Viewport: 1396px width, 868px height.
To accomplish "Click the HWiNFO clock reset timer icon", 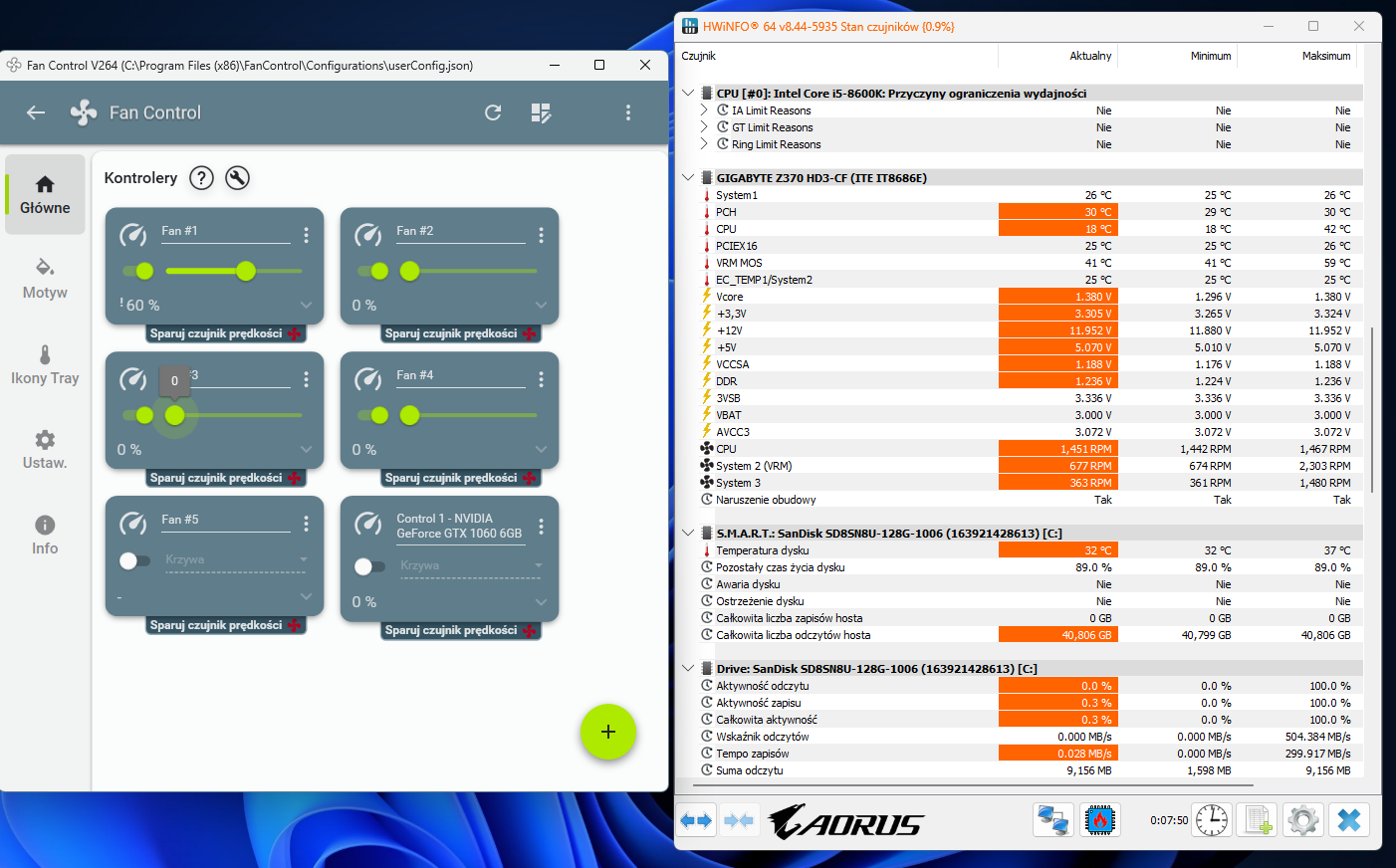I will pos(1212,820).
